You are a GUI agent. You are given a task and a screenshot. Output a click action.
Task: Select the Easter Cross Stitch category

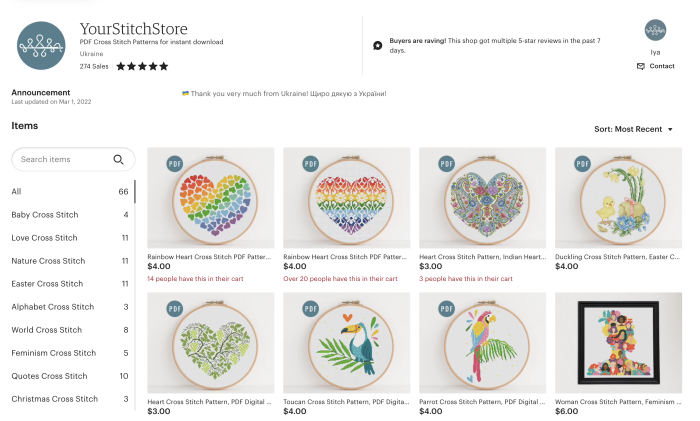[47, 284]
